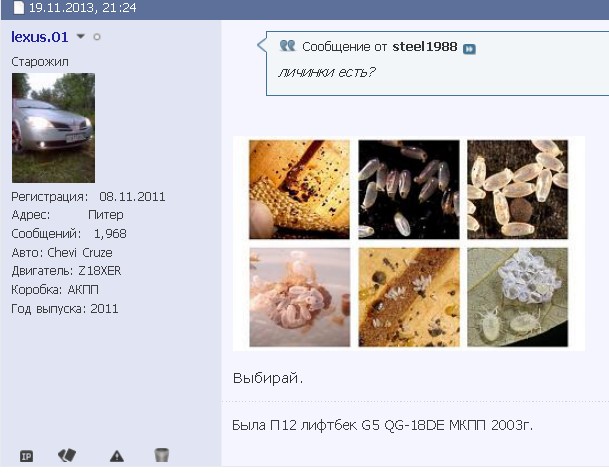
Task: Click the quoted author name steel1988
Action: (x=425, y=47)
